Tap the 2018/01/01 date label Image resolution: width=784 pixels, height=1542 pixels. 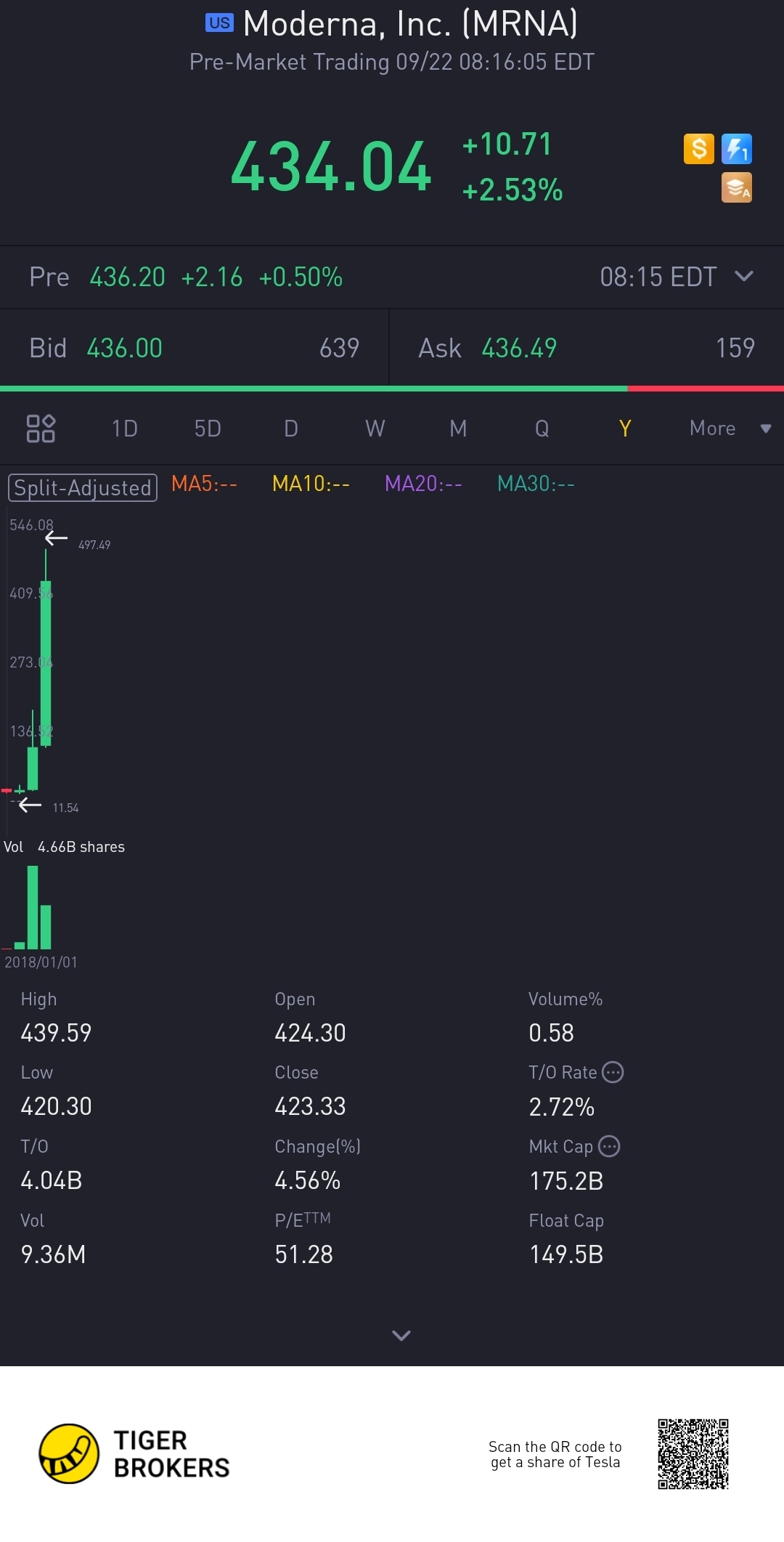pyautogui.click(x=41, y=962)
